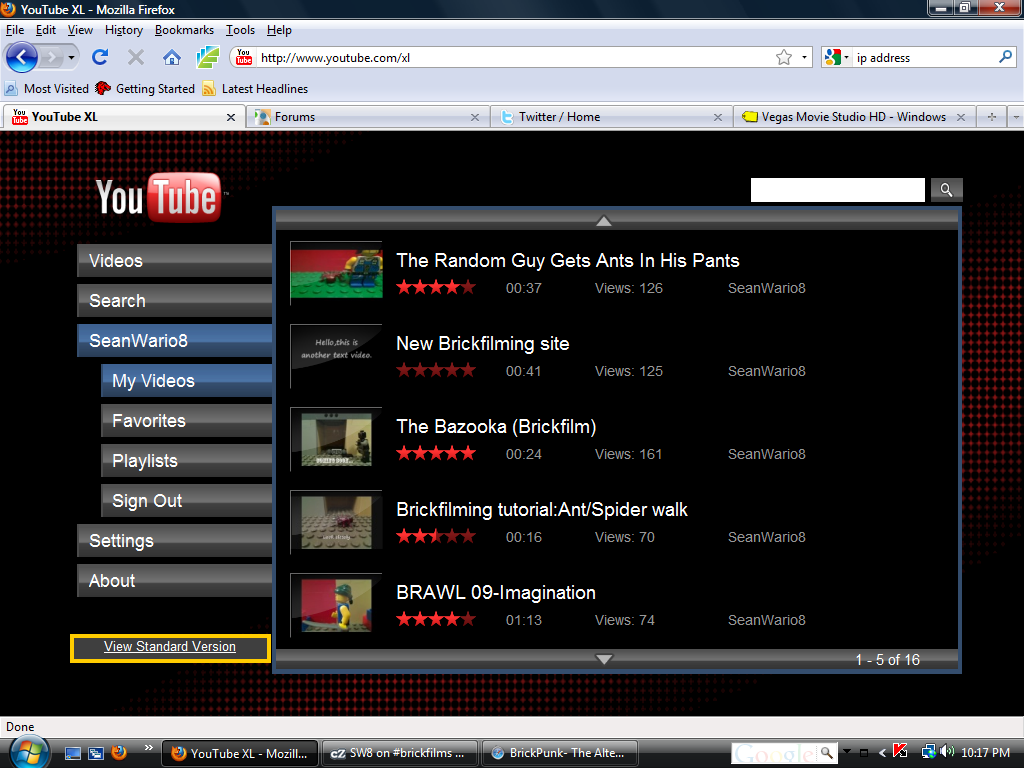This screenshot has height=768, width=1024.
Task: Click the up arrow above the video list
Action: [x=604, y=221]
